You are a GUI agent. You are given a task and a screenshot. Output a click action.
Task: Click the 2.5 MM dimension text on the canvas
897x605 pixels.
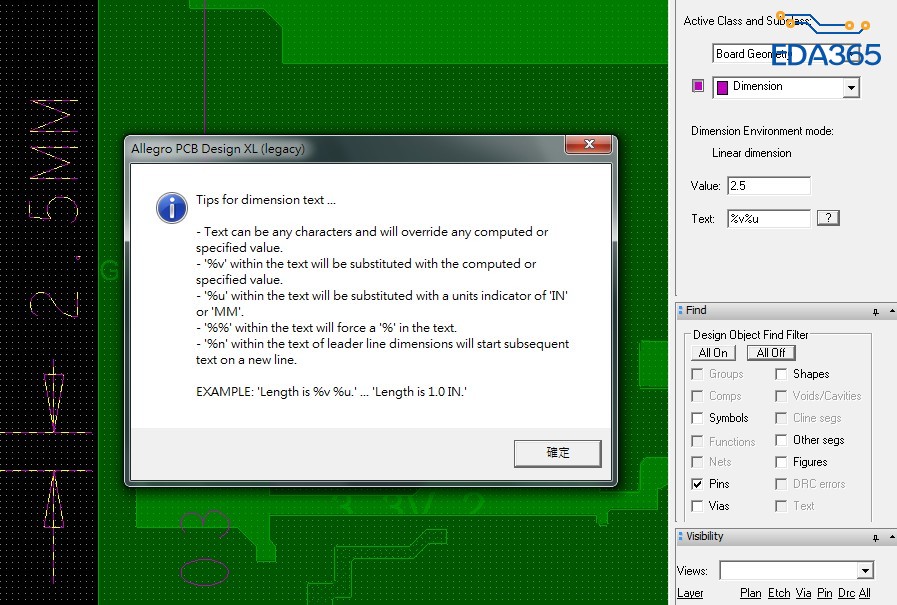pos(53,209)
